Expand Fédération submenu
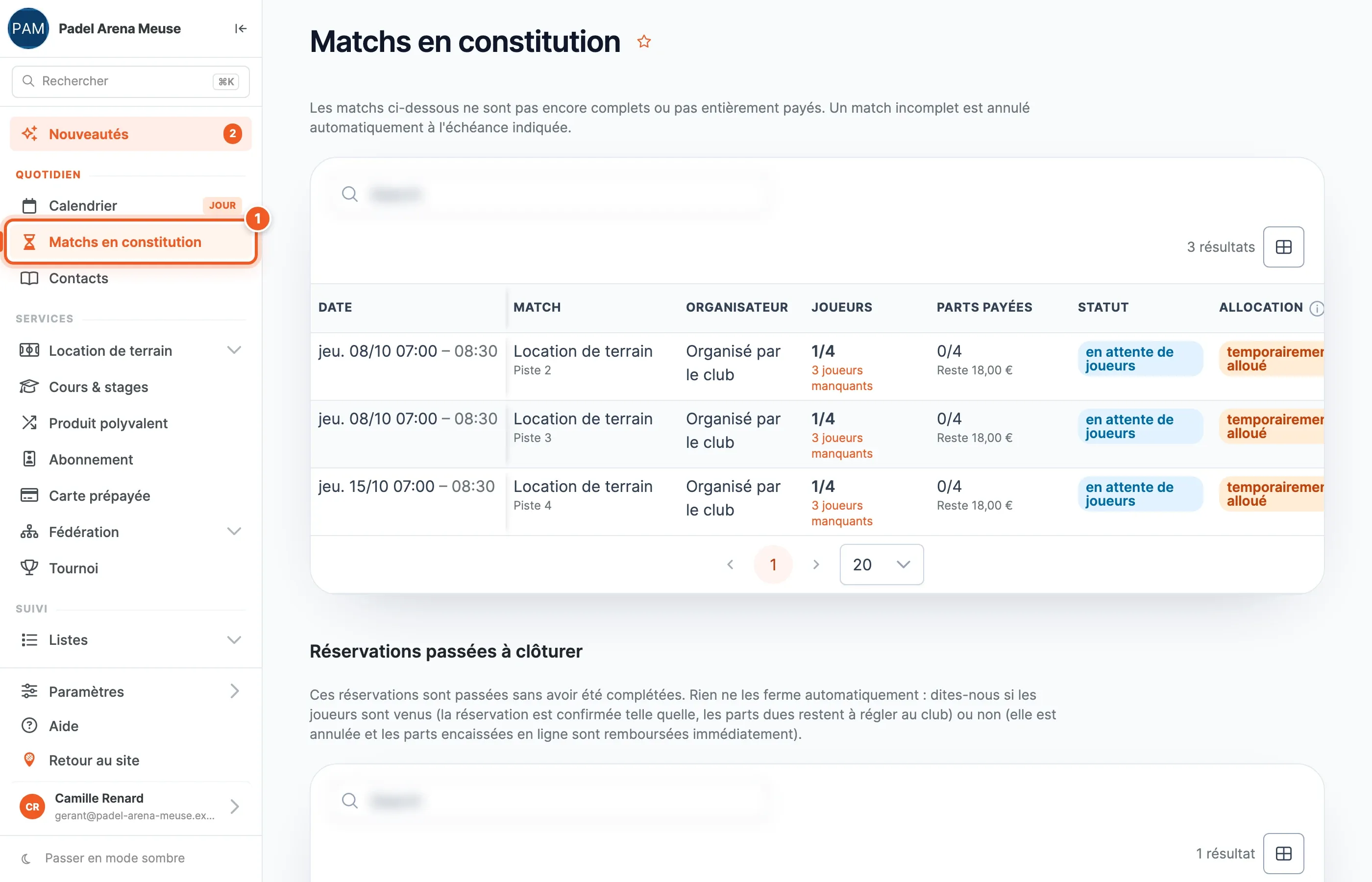This screenshot has height=882, width=1372. (234, 532)
